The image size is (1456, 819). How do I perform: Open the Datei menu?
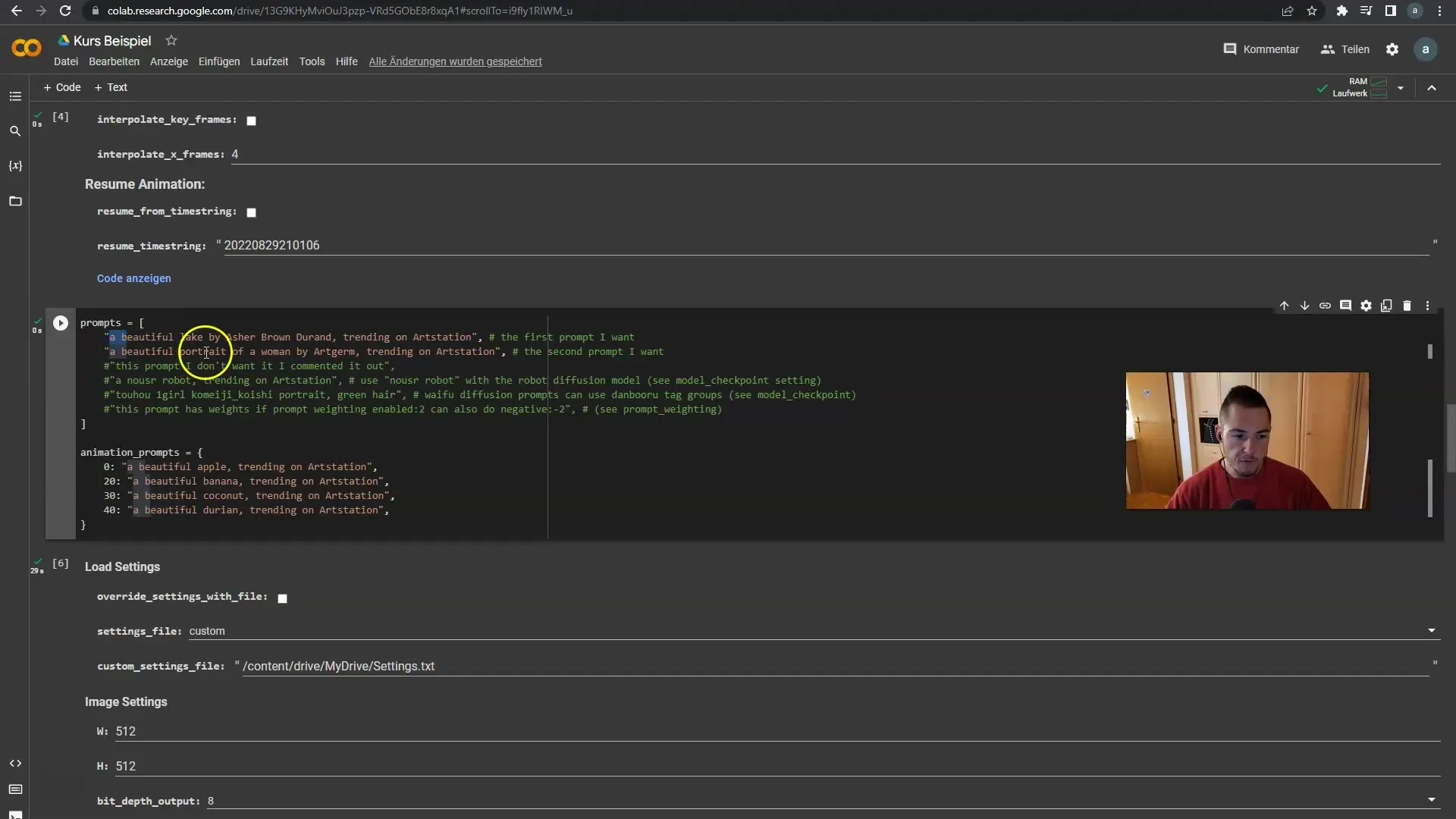point(66,61)
